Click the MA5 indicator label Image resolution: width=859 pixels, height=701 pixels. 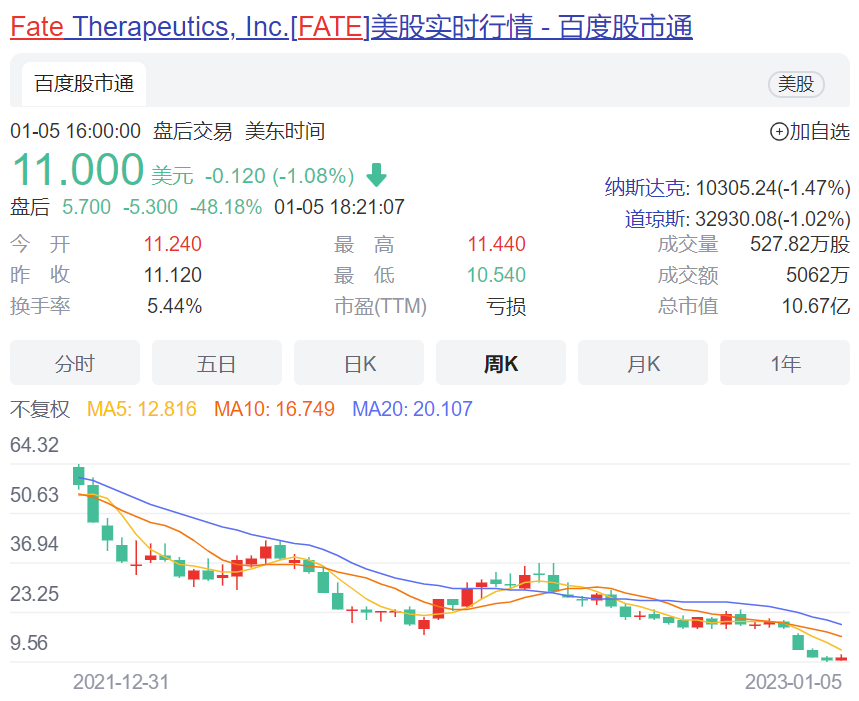(142, 409)
